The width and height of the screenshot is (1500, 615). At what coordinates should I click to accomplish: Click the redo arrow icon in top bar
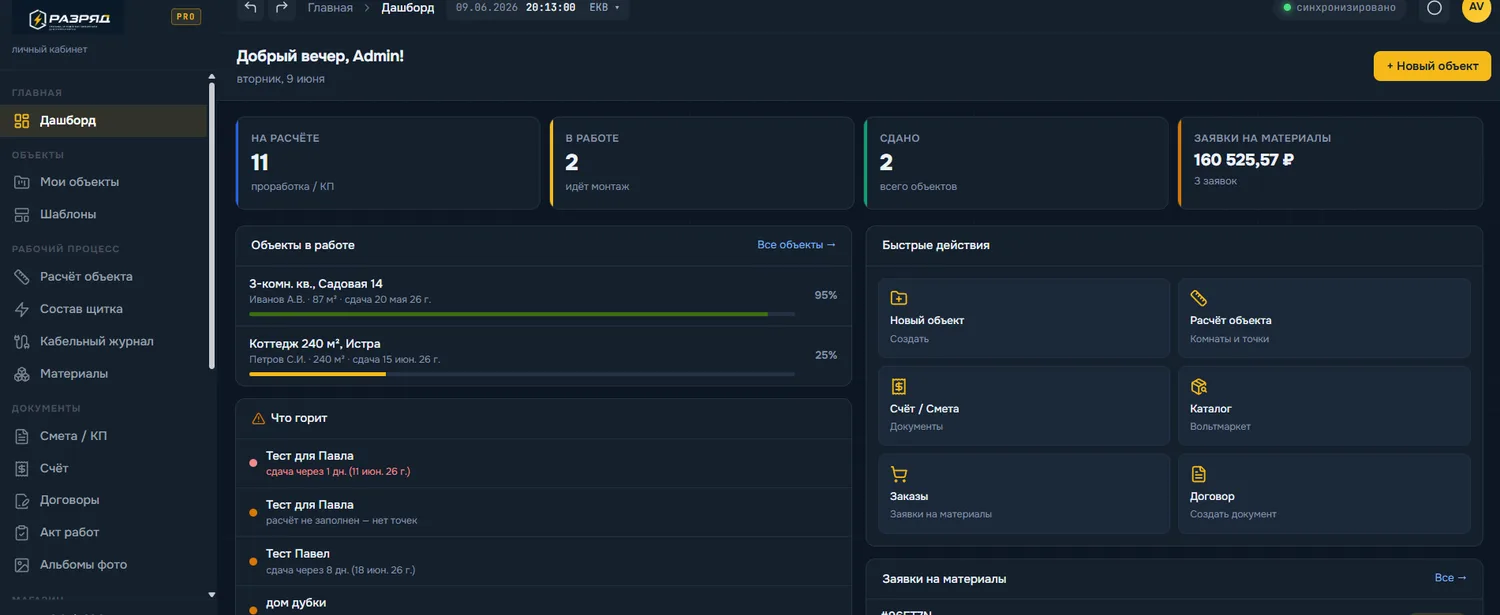point(282,8)
